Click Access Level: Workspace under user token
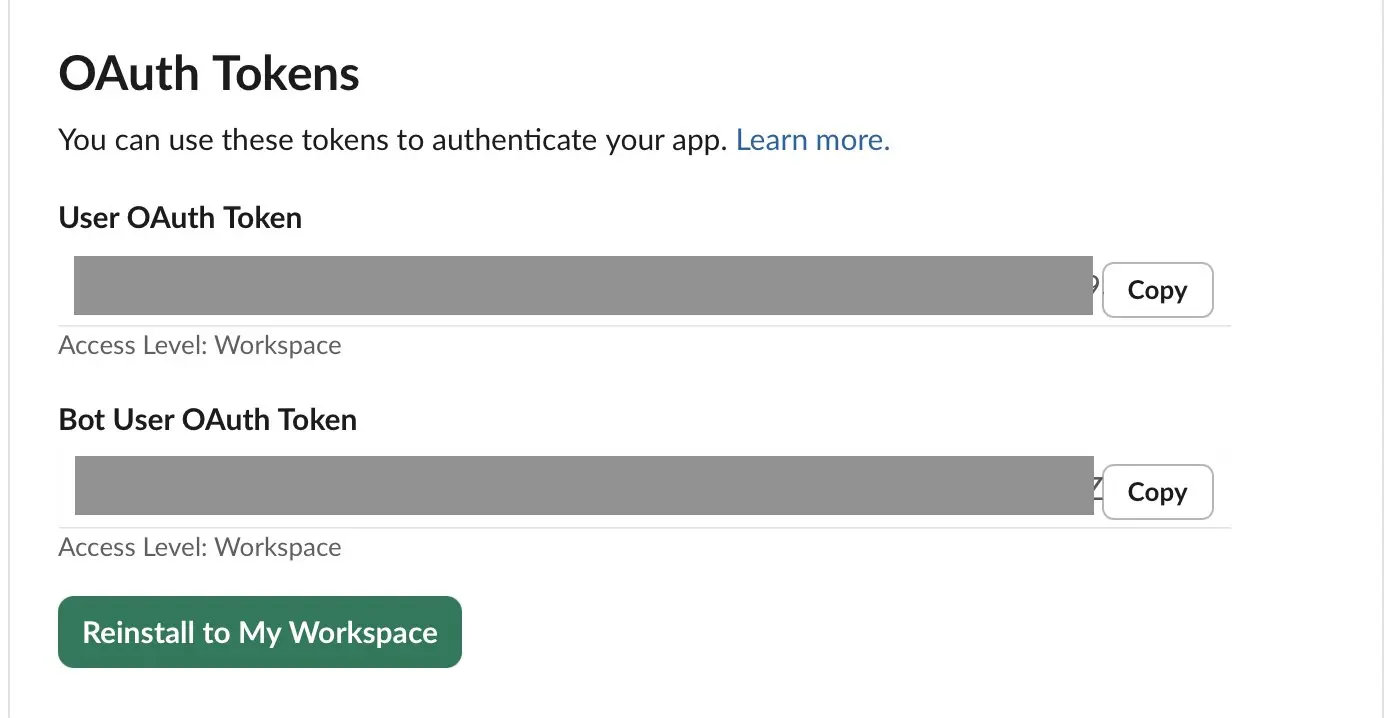 pos(199,345)
